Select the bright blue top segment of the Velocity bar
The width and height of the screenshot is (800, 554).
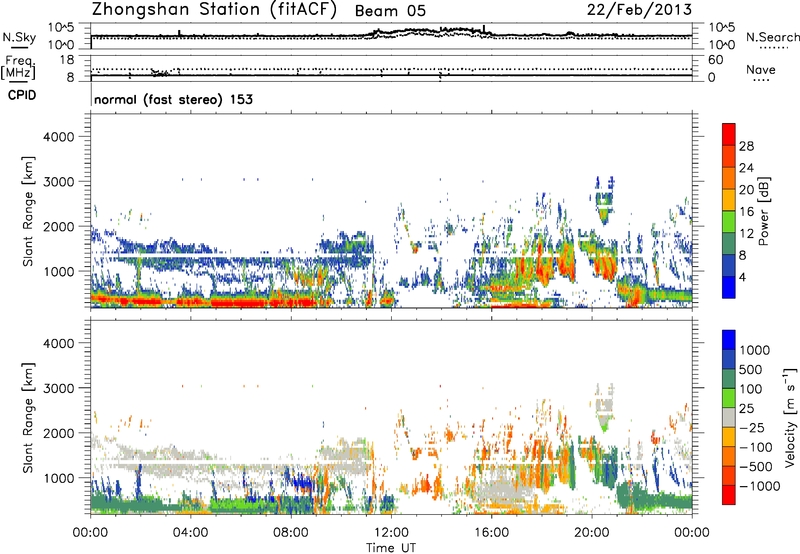click(x=729, y=340)
